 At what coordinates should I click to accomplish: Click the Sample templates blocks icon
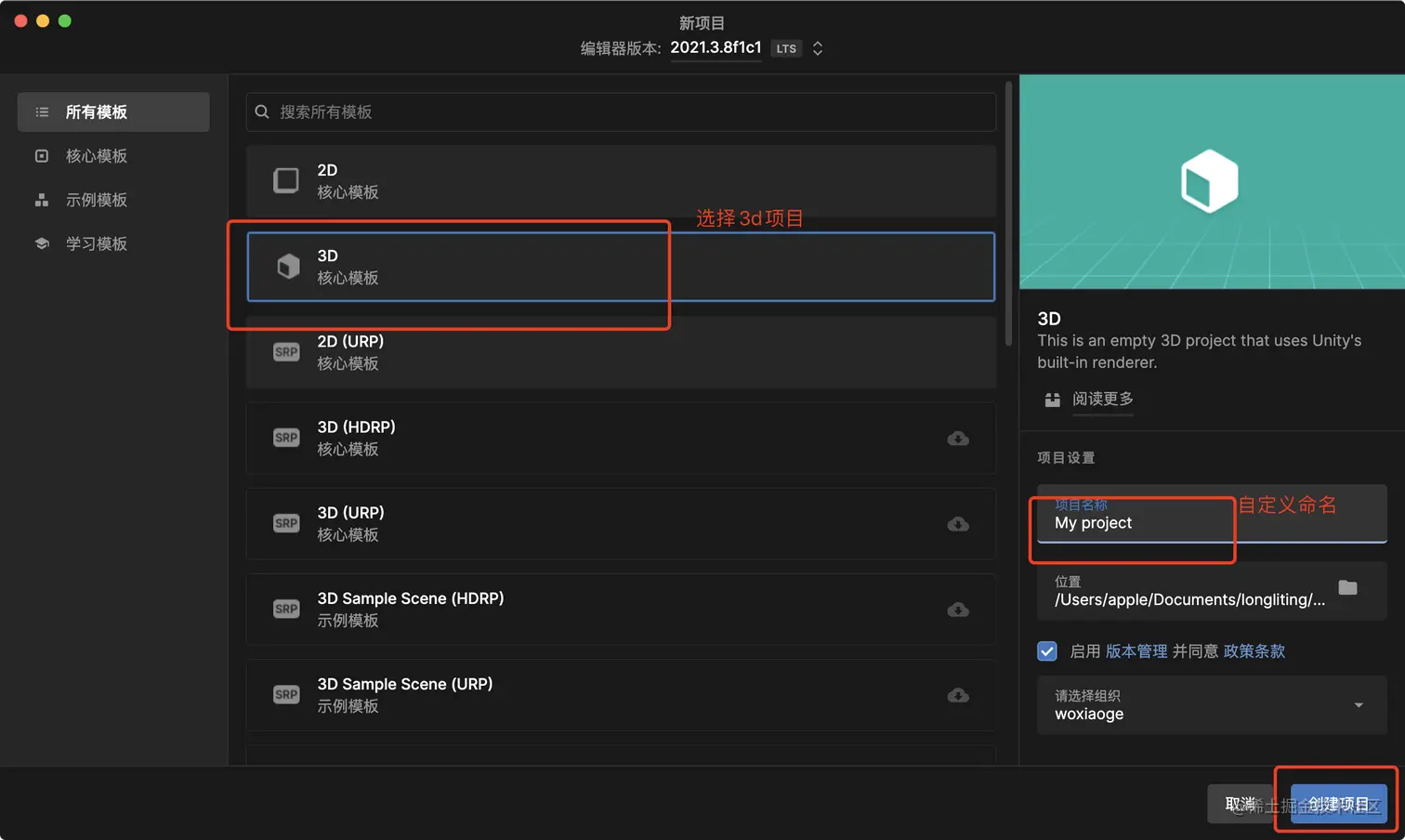pos(42,200)
